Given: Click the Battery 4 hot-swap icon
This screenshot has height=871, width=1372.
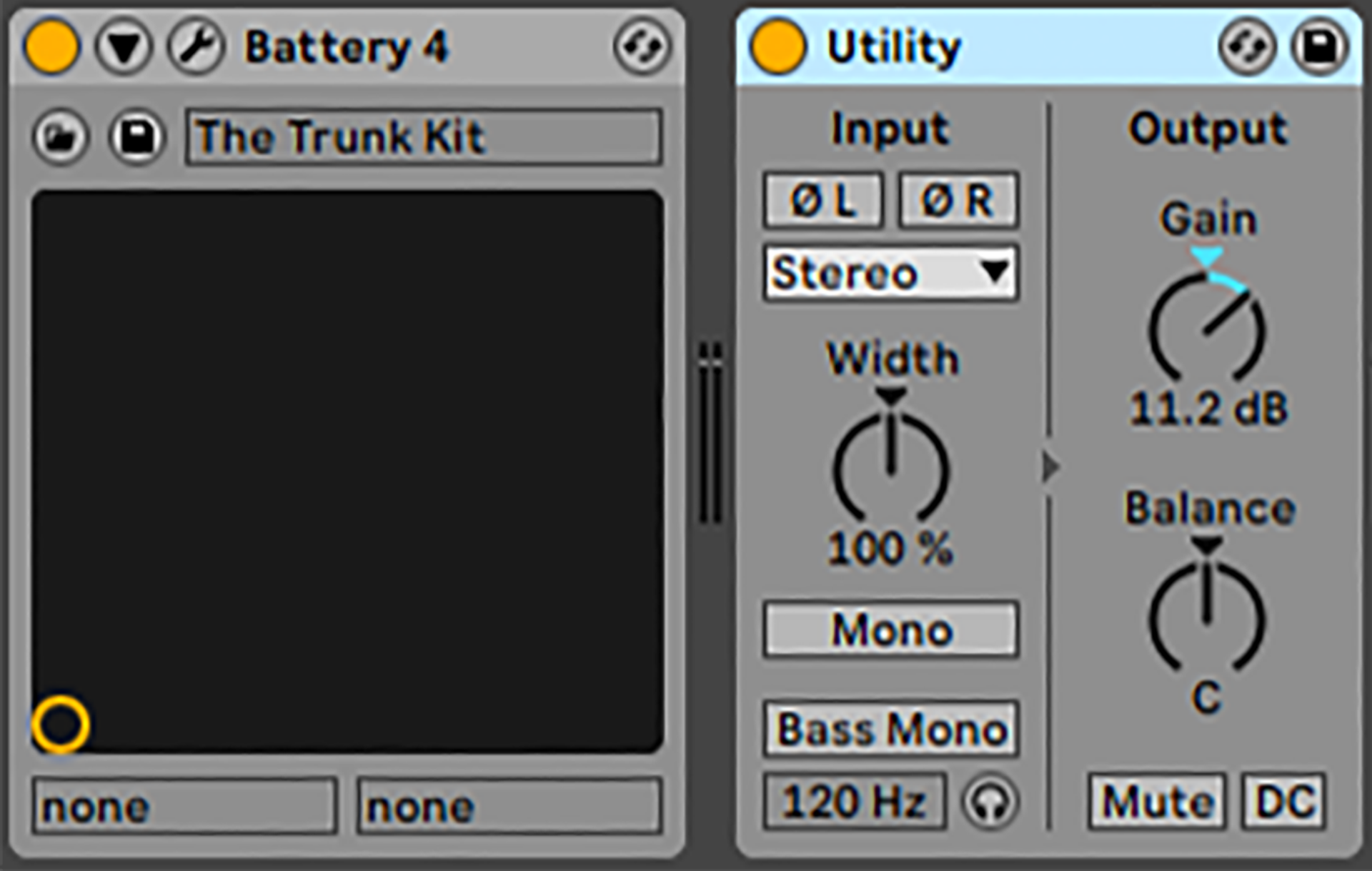Looking at the screenshot, I should 642,46.
